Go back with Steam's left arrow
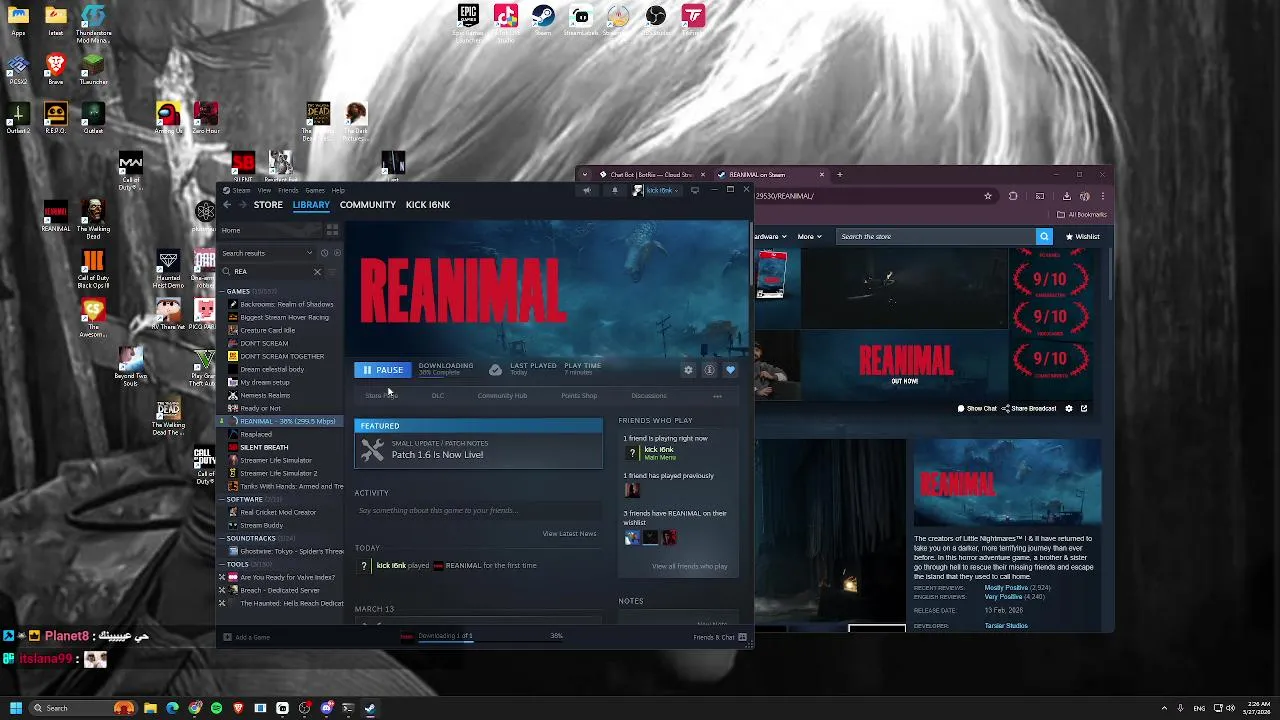Image resolution: width=1280 pixels, height=720 pixels. tap(227, 205)
